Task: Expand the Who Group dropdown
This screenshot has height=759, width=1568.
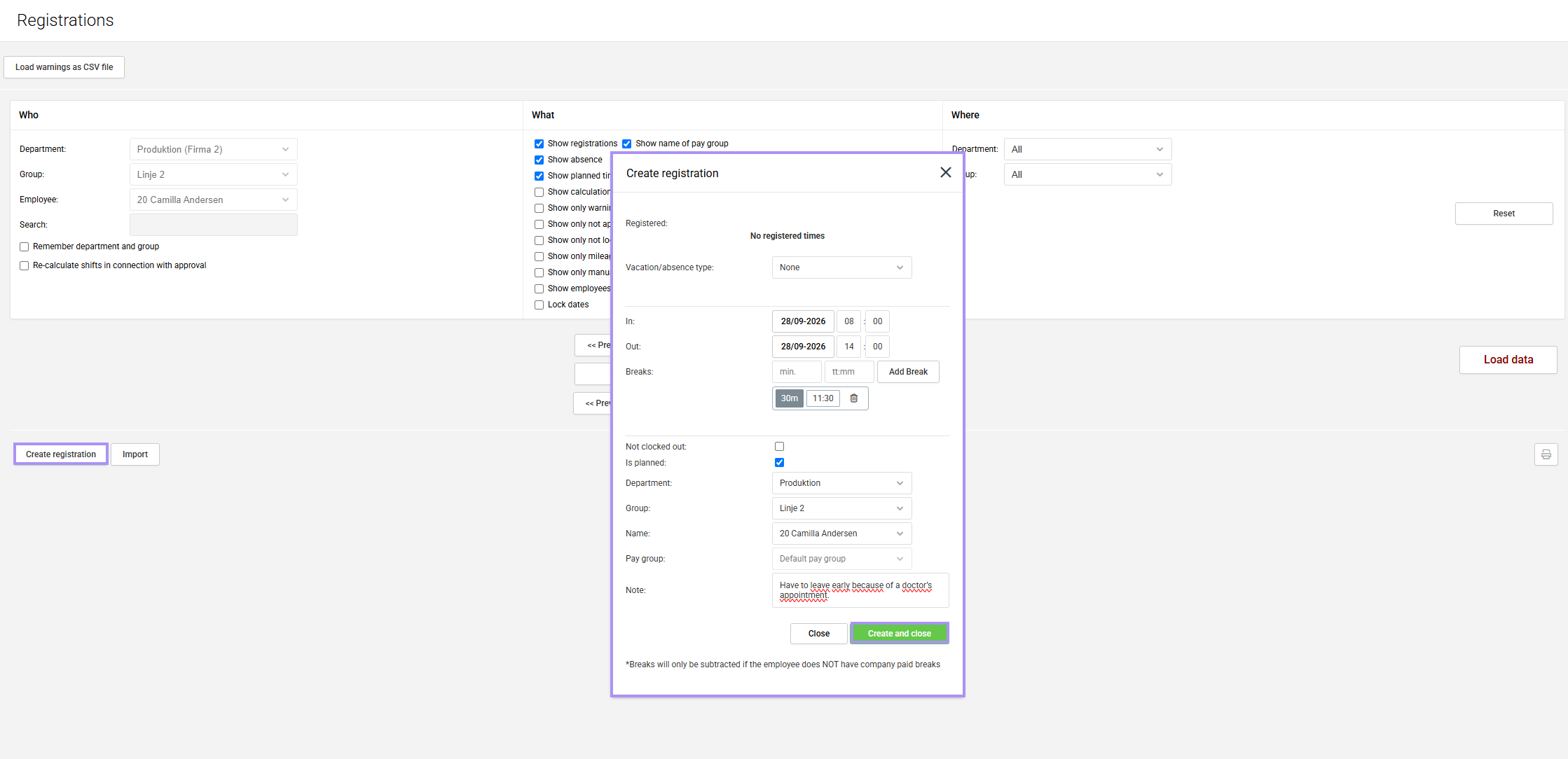Action: tap(213, 174)
